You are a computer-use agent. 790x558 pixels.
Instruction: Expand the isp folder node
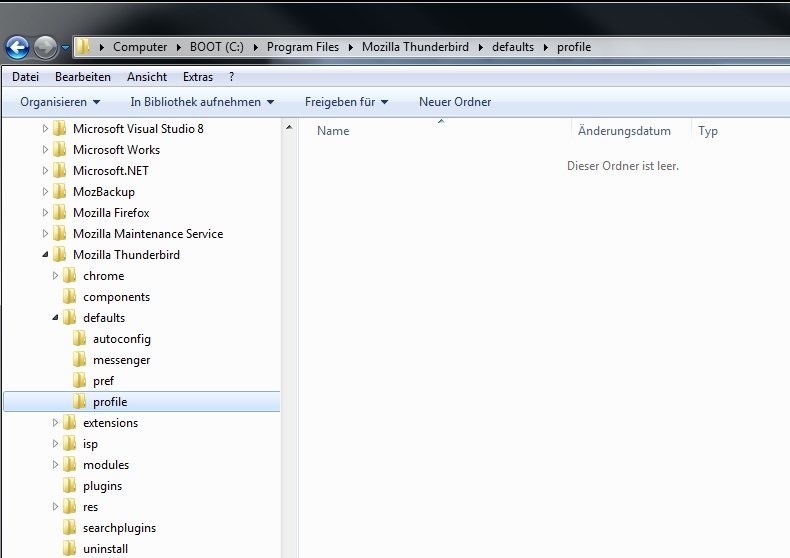click(55, 444)
